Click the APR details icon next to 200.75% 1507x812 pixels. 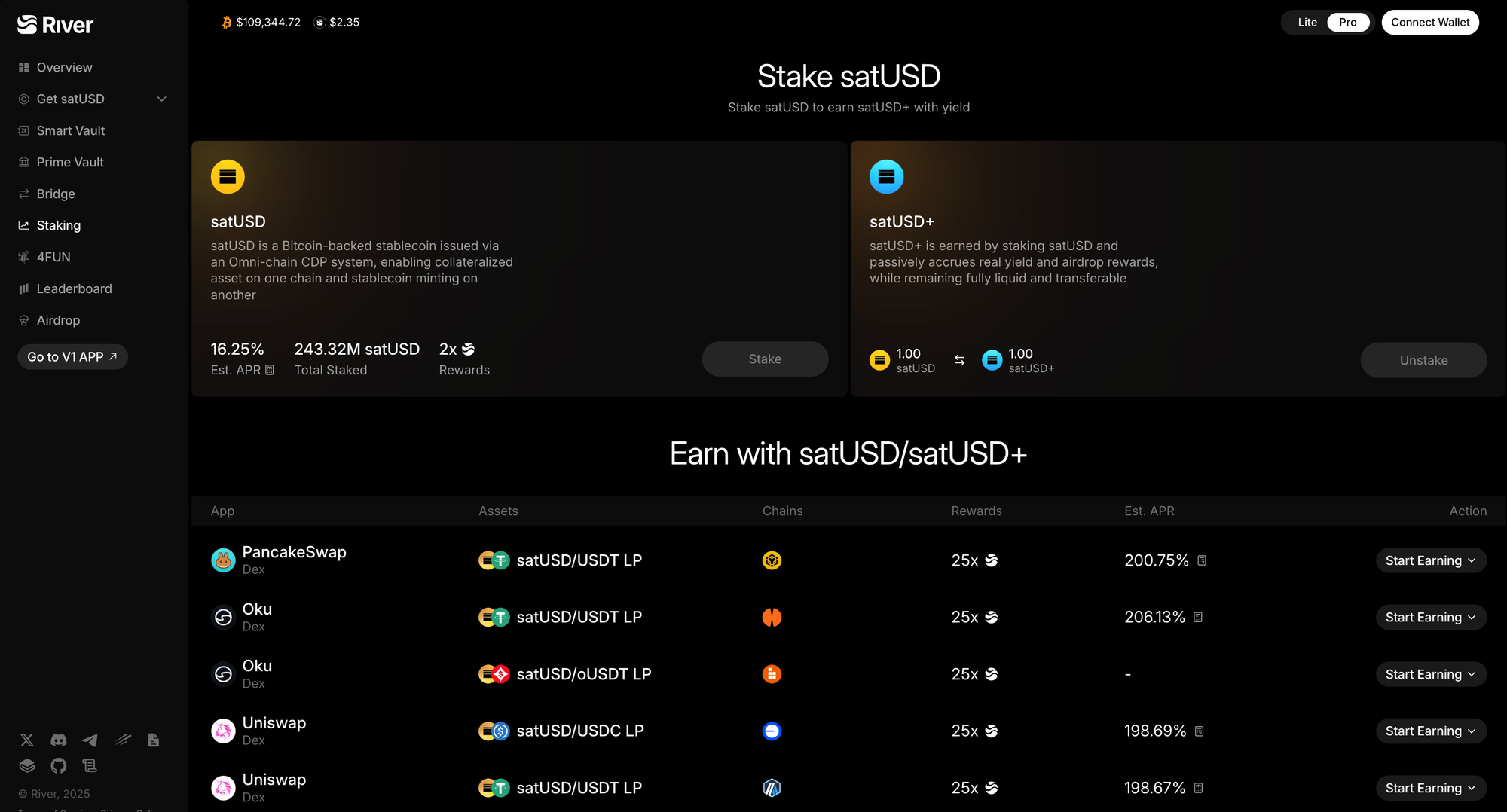point(1202,560)
